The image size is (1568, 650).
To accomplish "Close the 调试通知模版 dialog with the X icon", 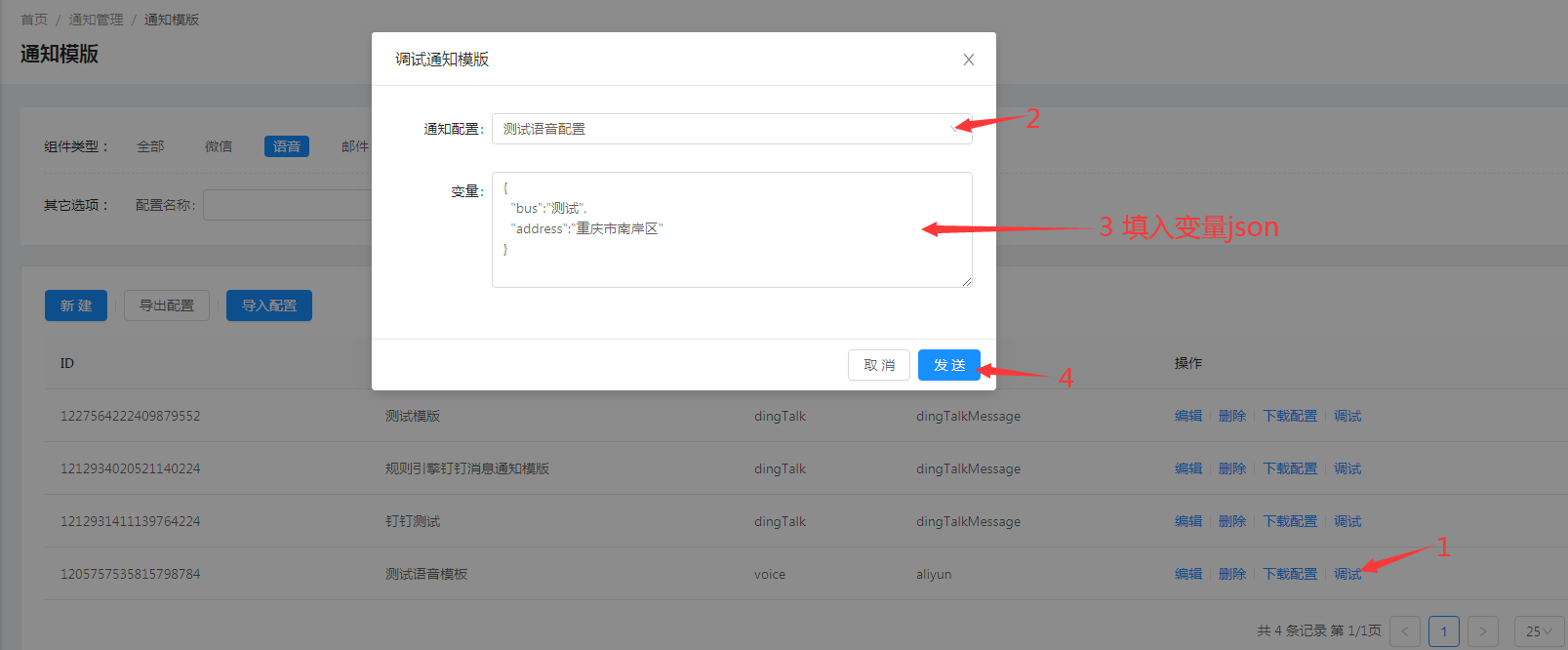I will [x=968, y=60].
